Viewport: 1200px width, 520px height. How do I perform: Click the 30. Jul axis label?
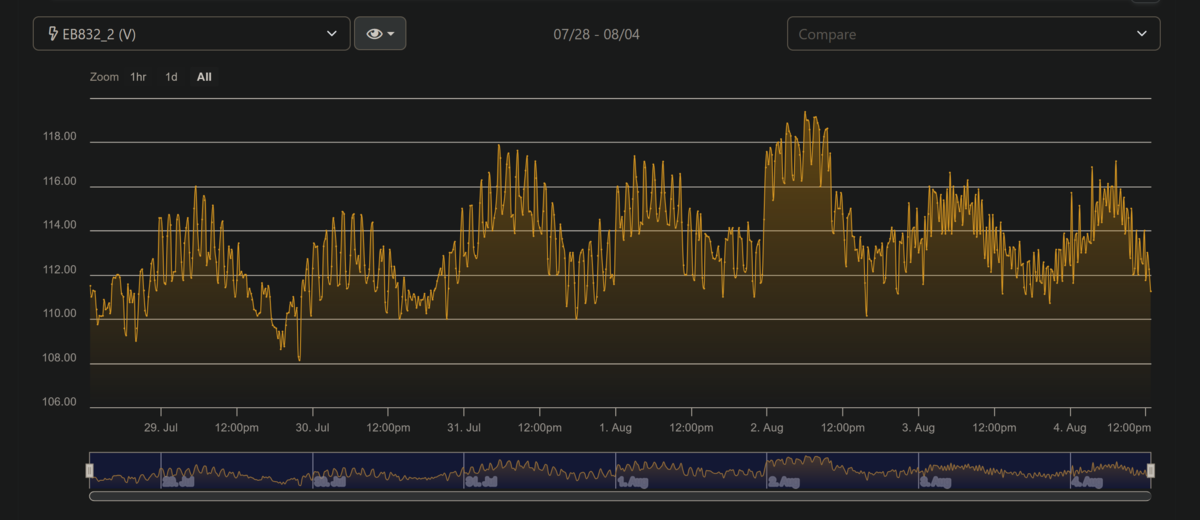click(312, 428)
